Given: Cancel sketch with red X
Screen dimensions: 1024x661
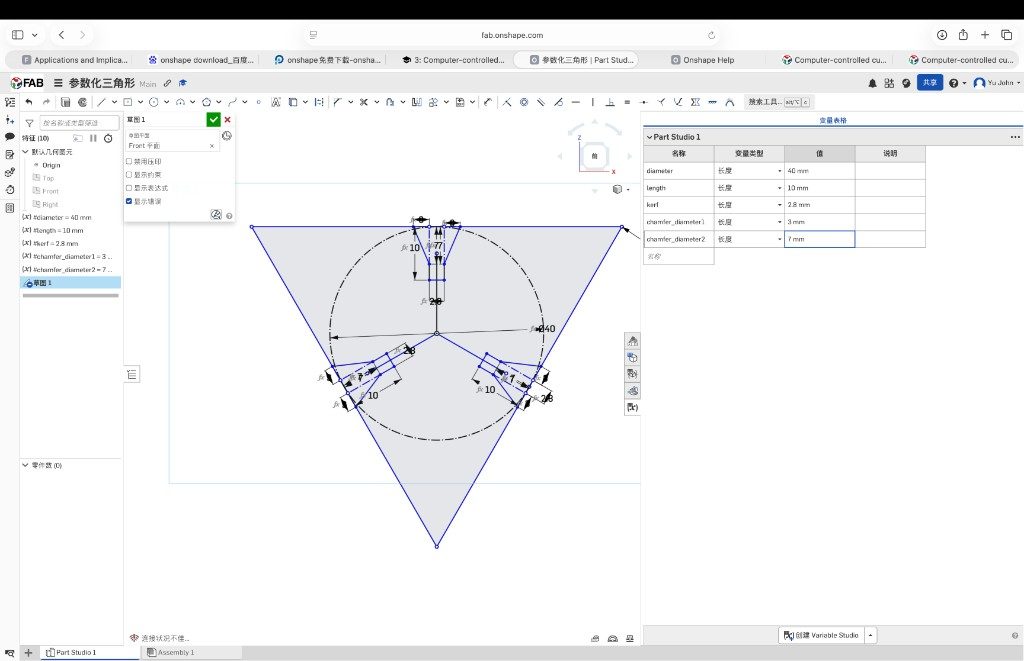Looking at the screenshot, I should tap(227, 120).
